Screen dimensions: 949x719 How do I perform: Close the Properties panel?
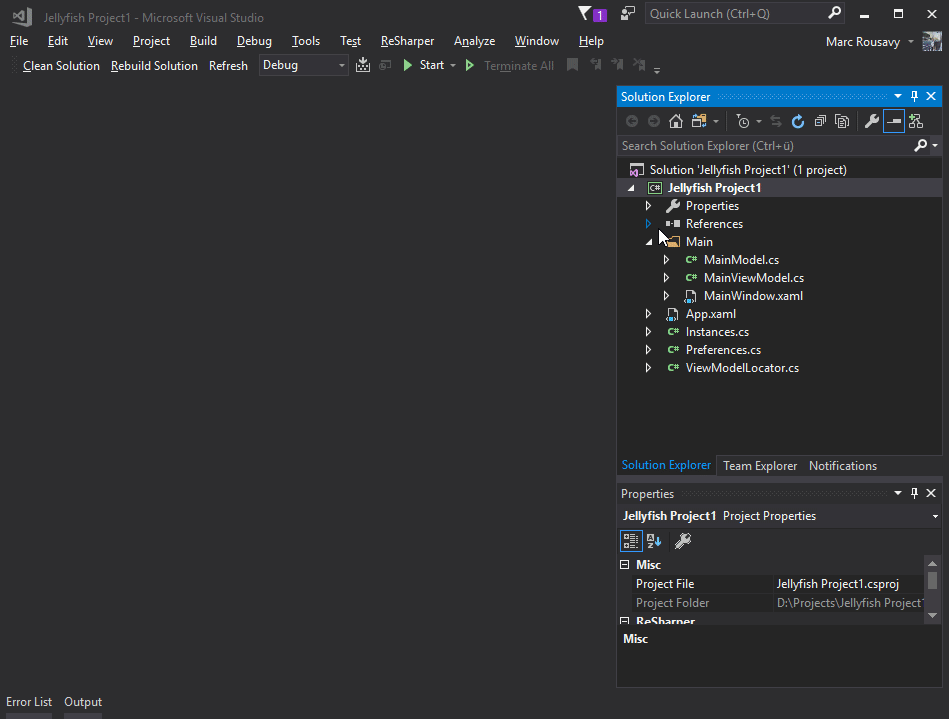point(931,493)
